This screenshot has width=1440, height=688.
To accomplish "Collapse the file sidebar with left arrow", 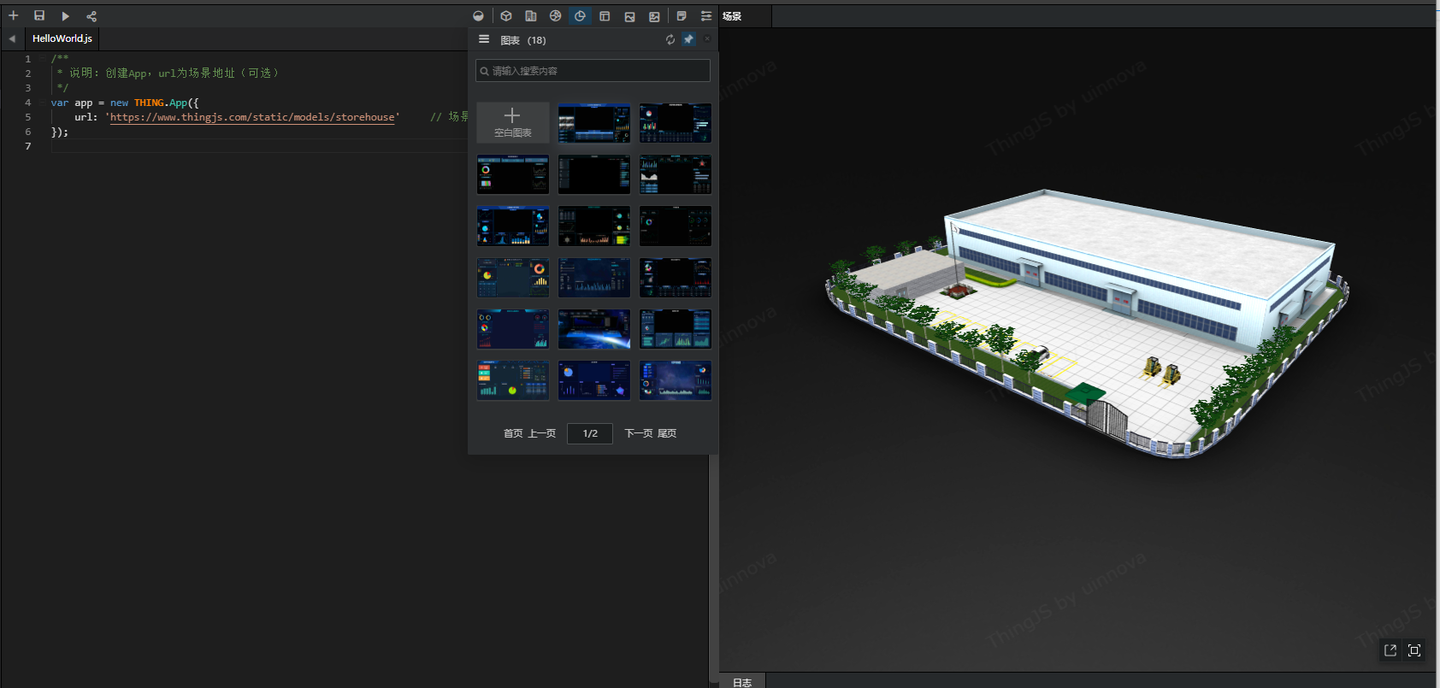I will point(11,38).
